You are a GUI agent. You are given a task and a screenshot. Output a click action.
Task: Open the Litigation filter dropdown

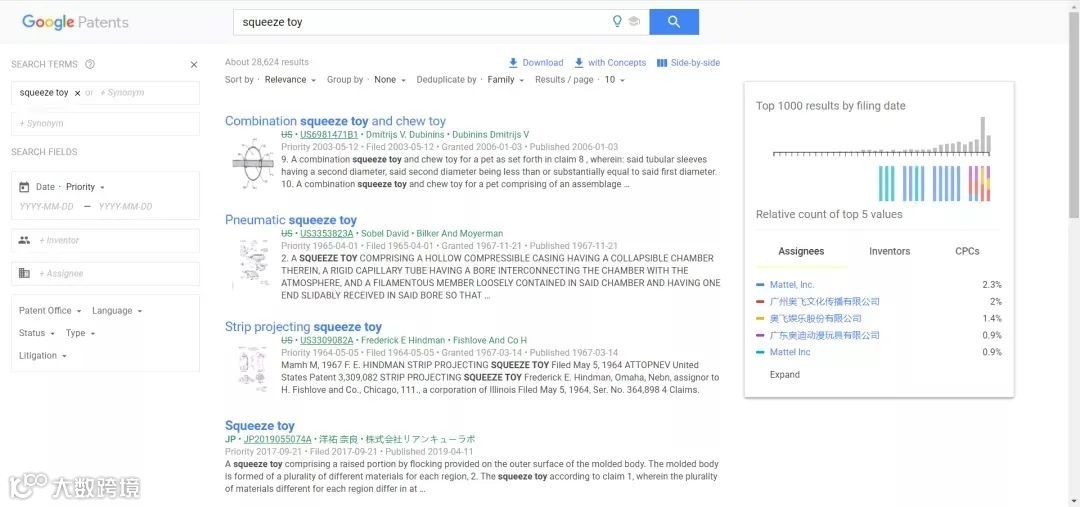pos(43,355)
